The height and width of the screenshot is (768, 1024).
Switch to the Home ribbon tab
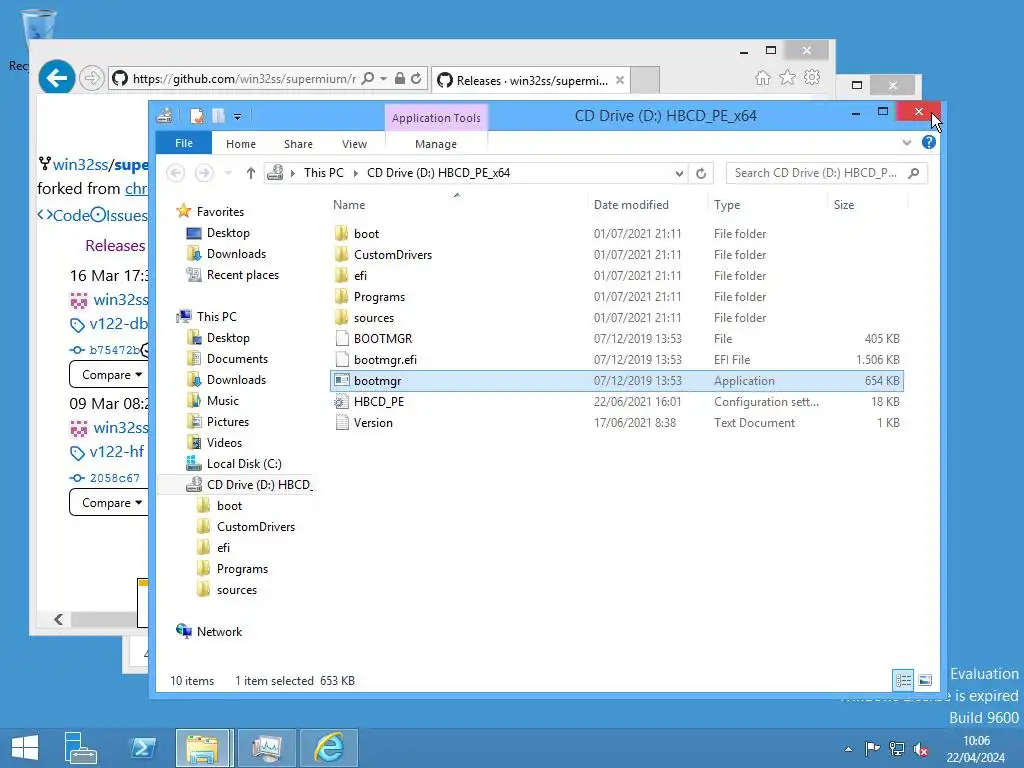[x=240, y=144]
